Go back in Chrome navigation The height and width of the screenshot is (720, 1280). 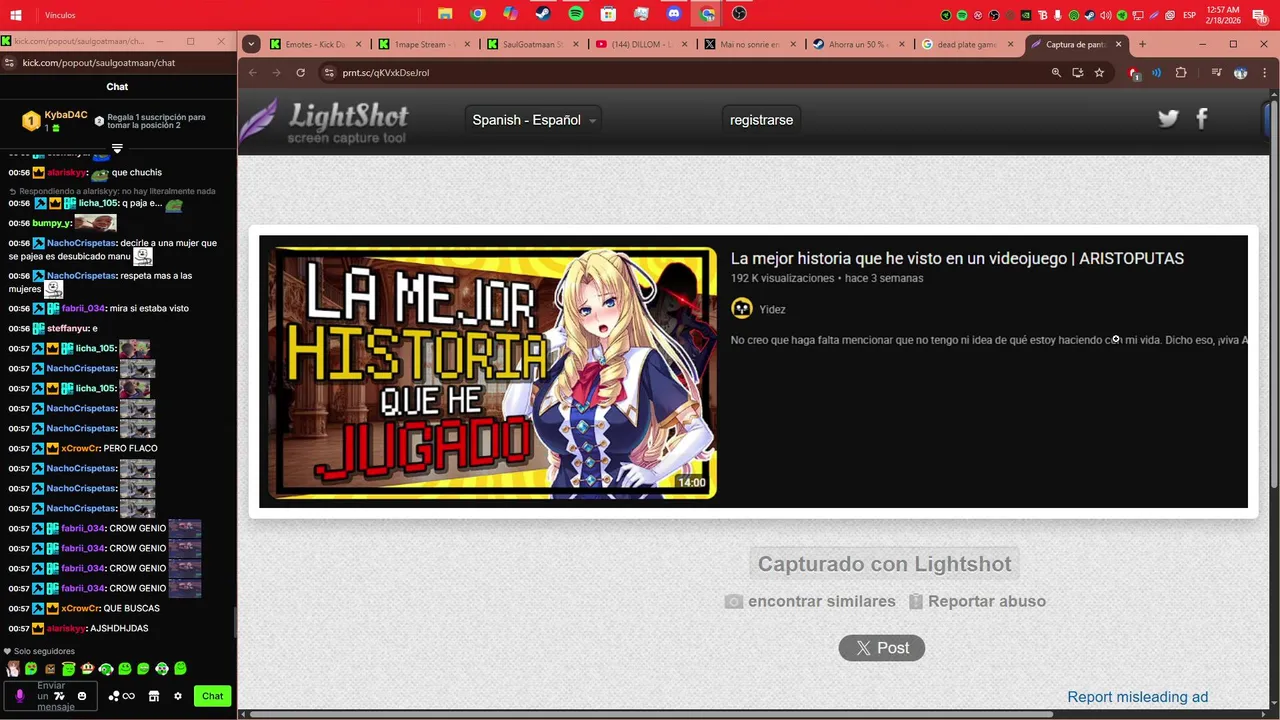(x=252, y=72)
